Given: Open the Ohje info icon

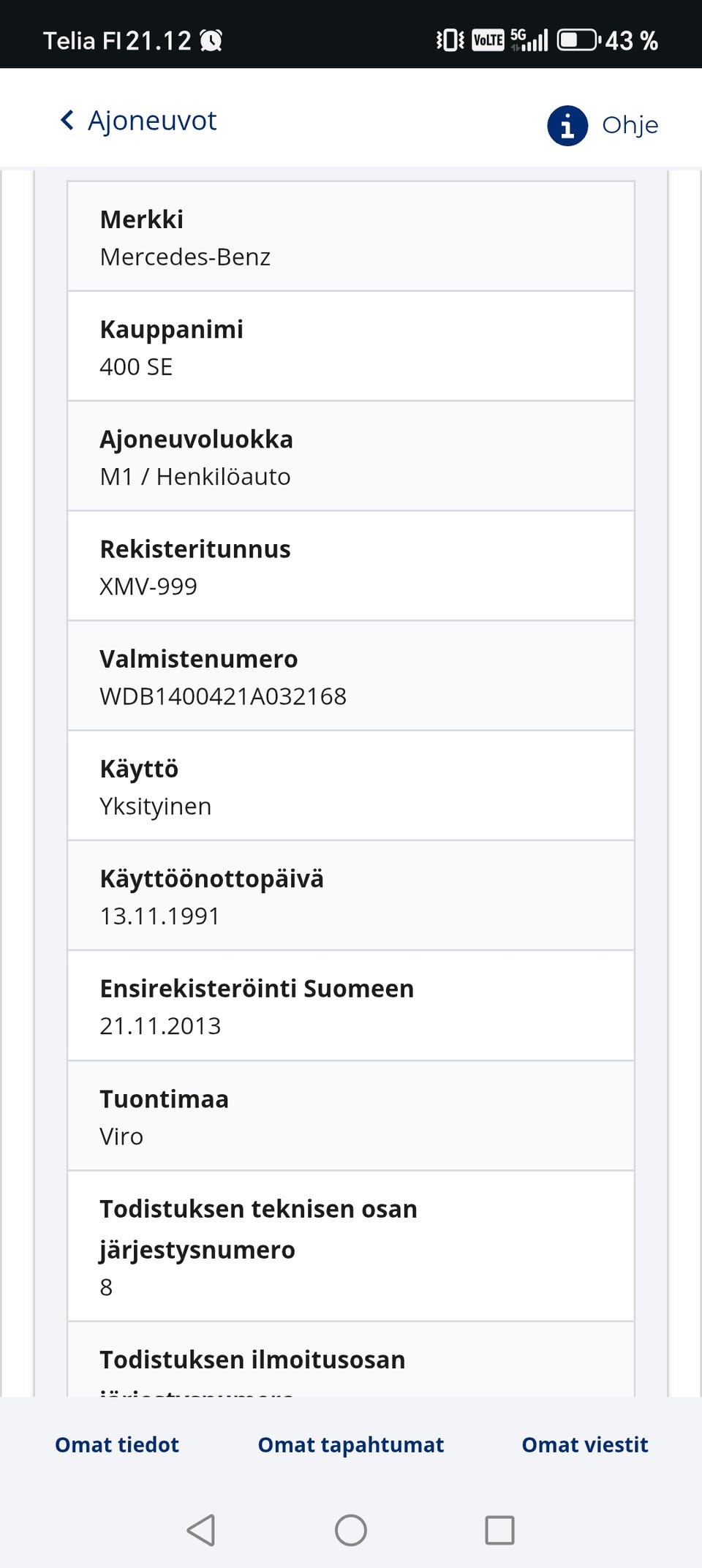Looking at the screenshot, I should click(x=567, y=125).
